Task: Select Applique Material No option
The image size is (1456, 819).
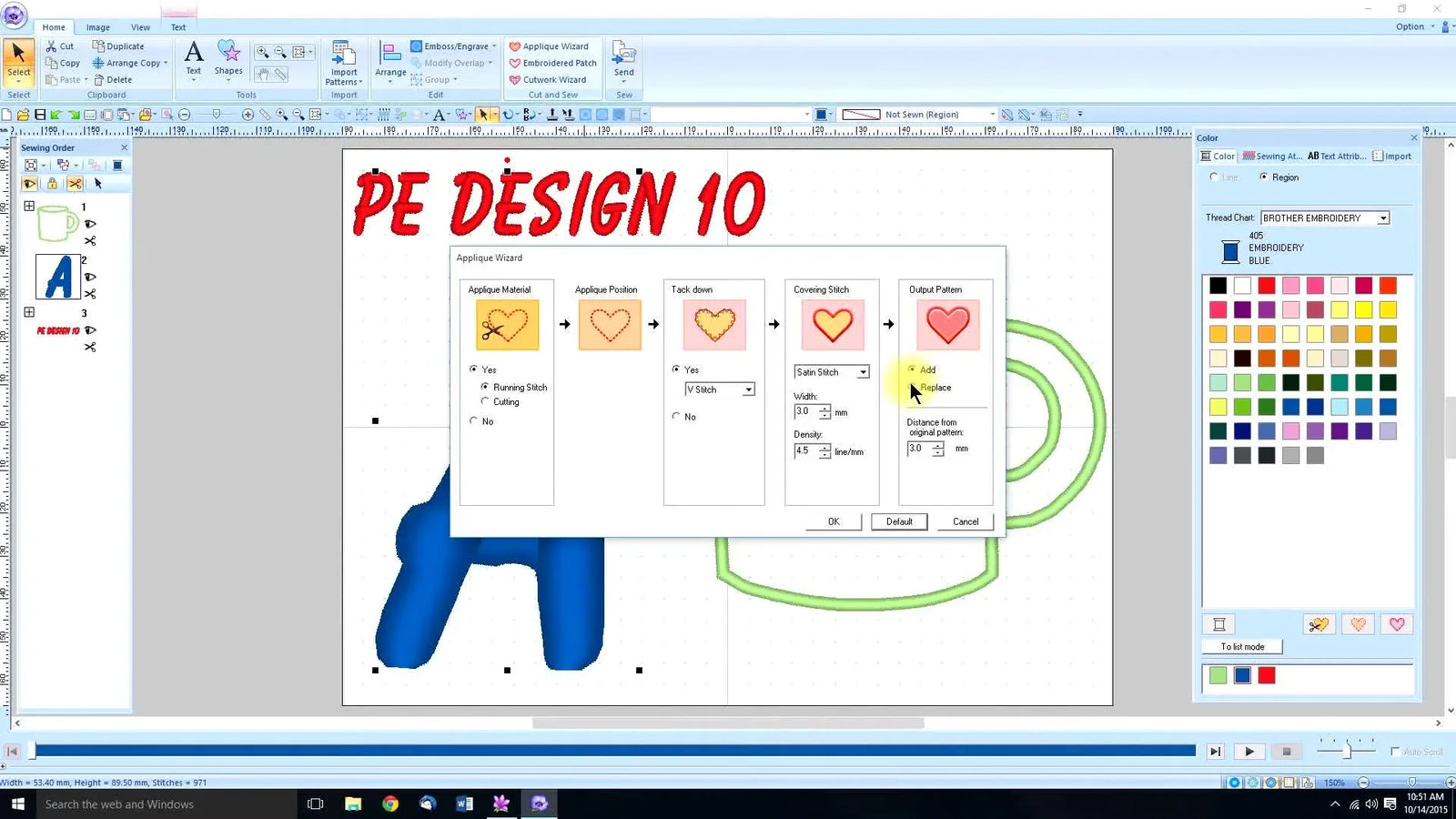Action: [x=481, y=421]
